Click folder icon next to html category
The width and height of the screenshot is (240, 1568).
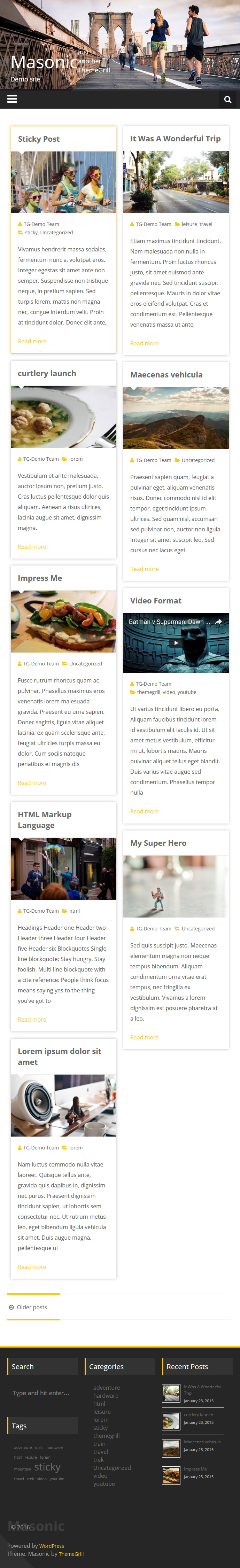click(64, 911)
